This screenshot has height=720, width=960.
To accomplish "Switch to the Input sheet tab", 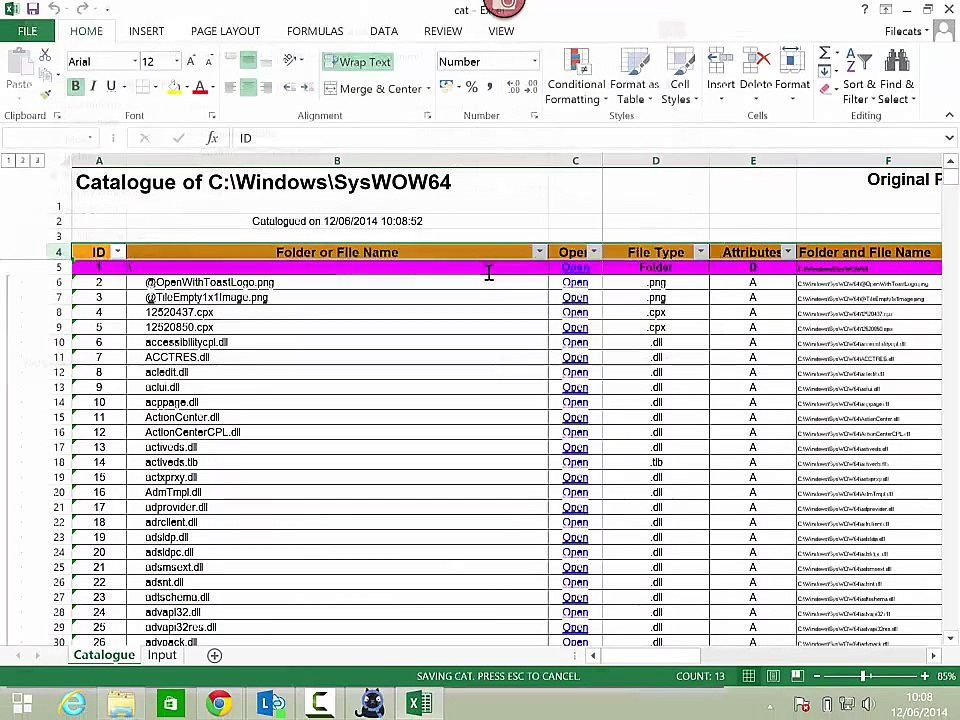I will point(162,655).
